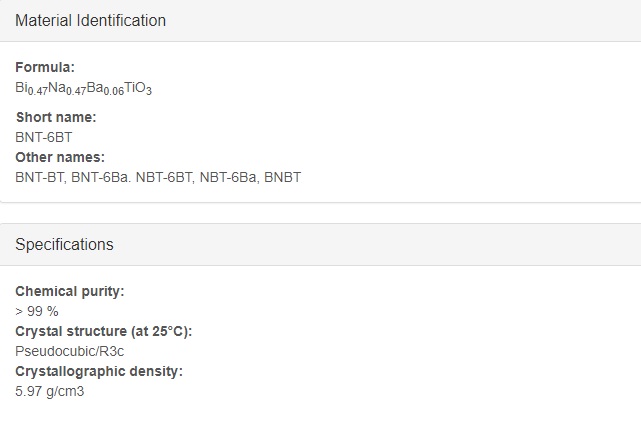Screen dimensions: 641x424
Task: Click the BNT-6Ba name in other names
Action: tap(100, 177)
